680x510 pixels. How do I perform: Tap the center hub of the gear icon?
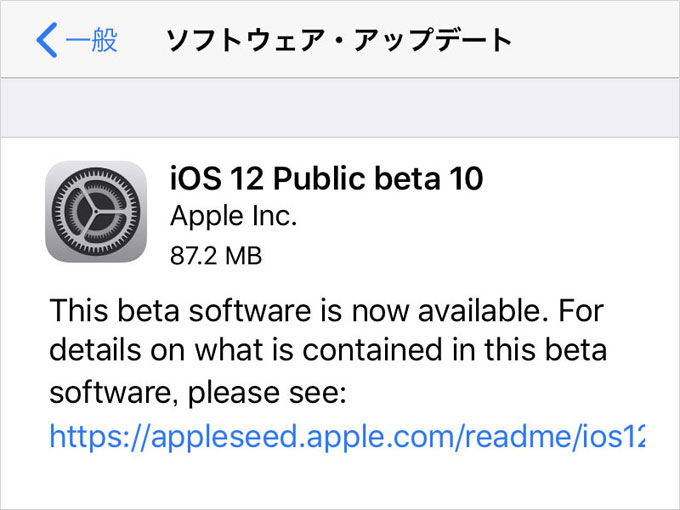96,212
